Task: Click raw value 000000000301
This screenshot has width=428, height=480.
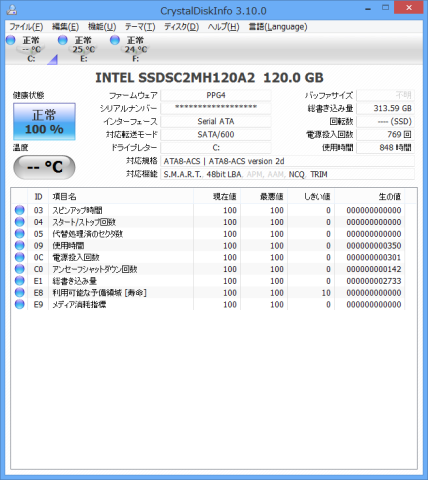Action: 374,257
